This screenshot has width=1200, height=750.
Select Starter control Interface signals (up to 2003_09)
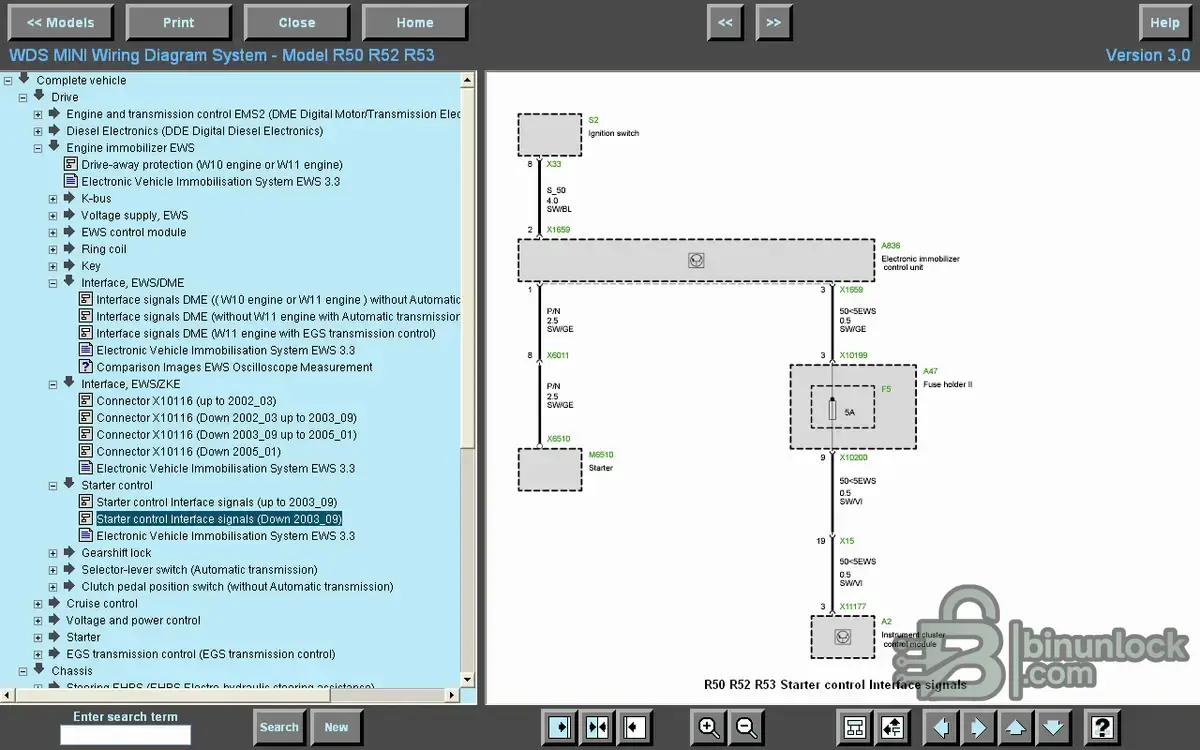point(216,502)
